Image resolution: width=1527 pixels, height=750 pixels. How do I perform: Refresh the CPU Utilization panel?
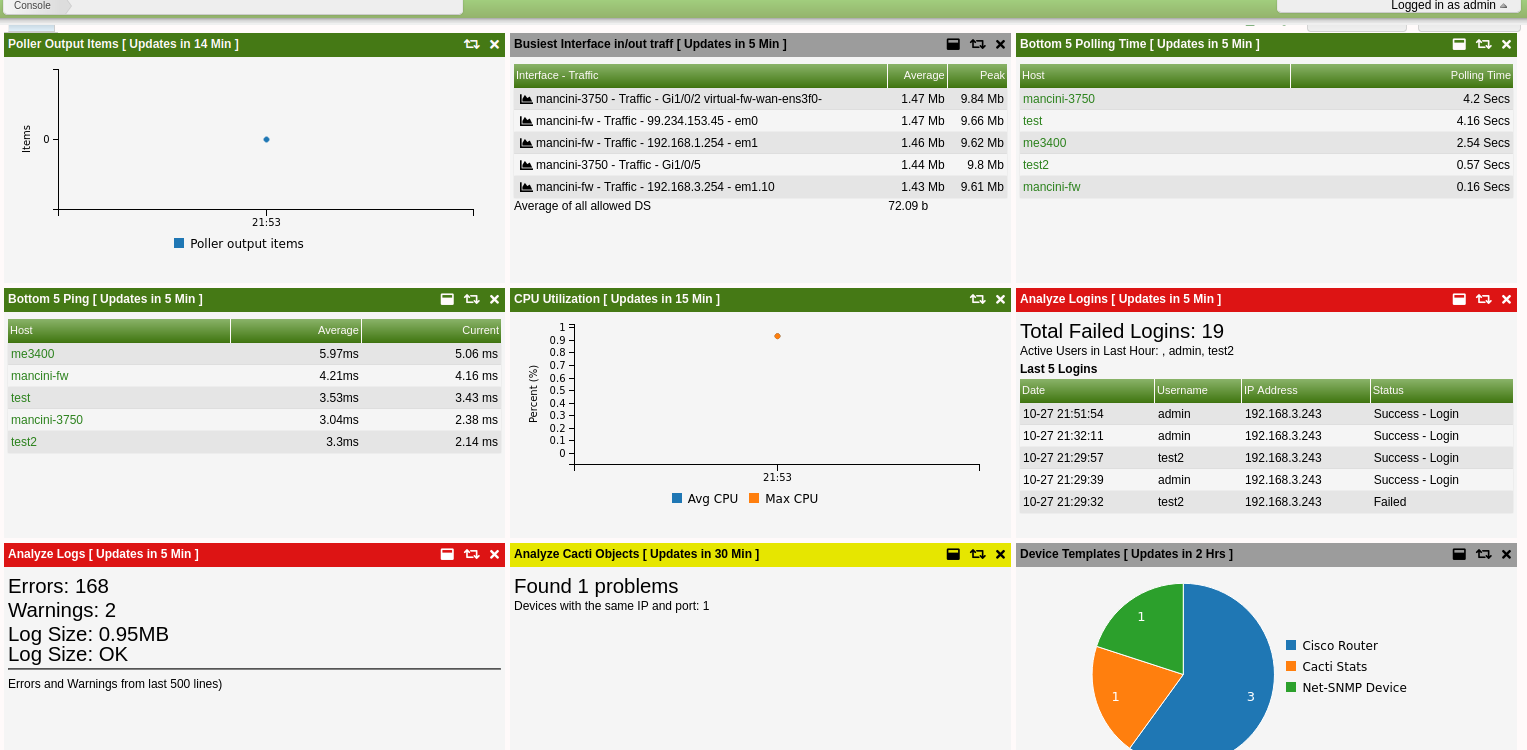point(977,299)
